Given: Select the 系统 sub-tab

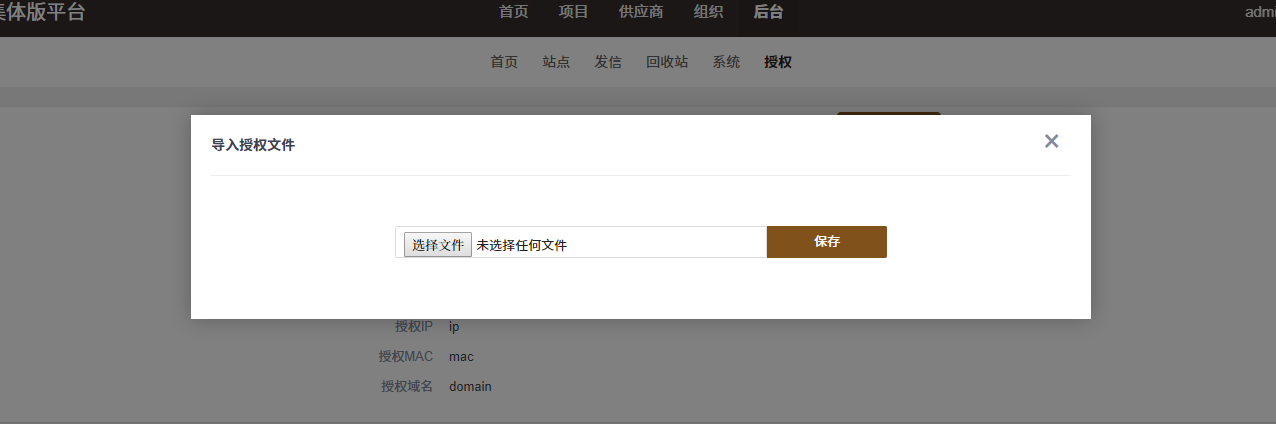Looking at the screenshot, I should pyautogui.click(x=726, y=62).
